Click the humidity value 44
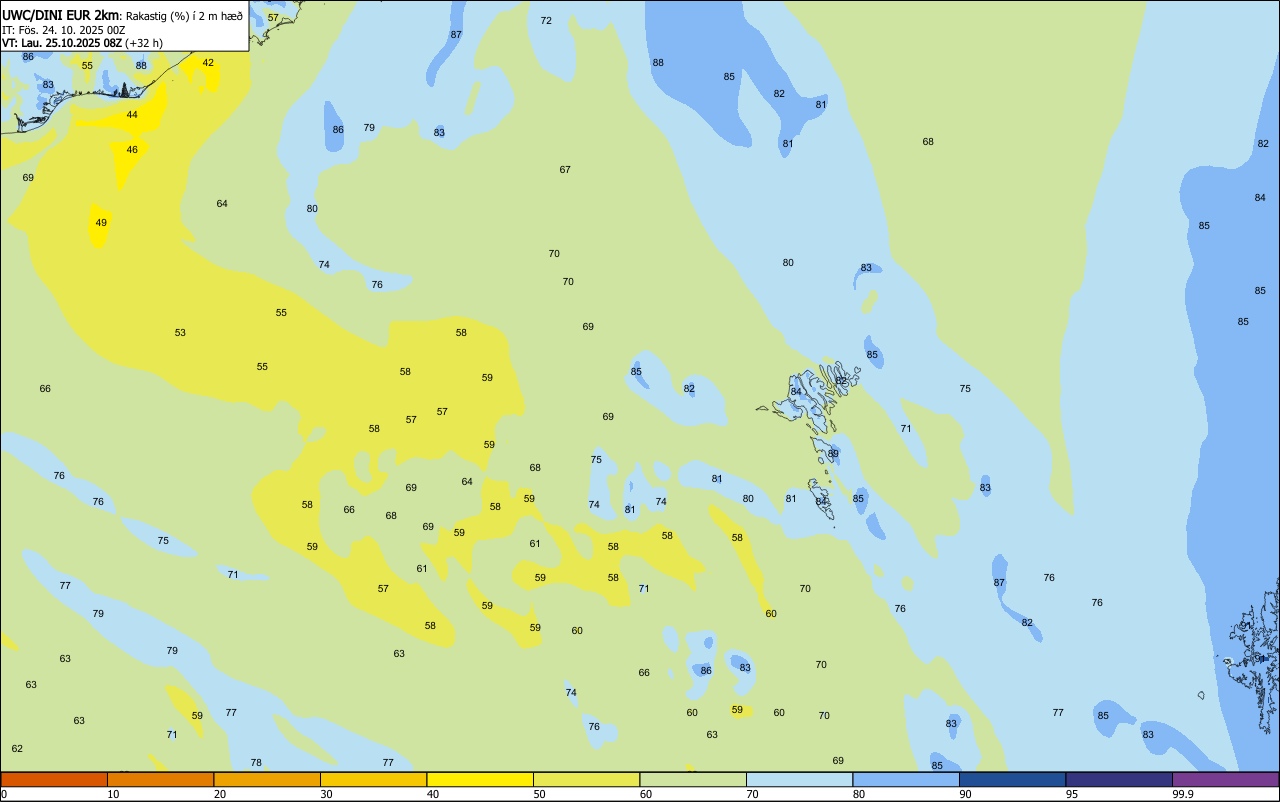This screenshot has width=1280, height=802. [132, 115]
